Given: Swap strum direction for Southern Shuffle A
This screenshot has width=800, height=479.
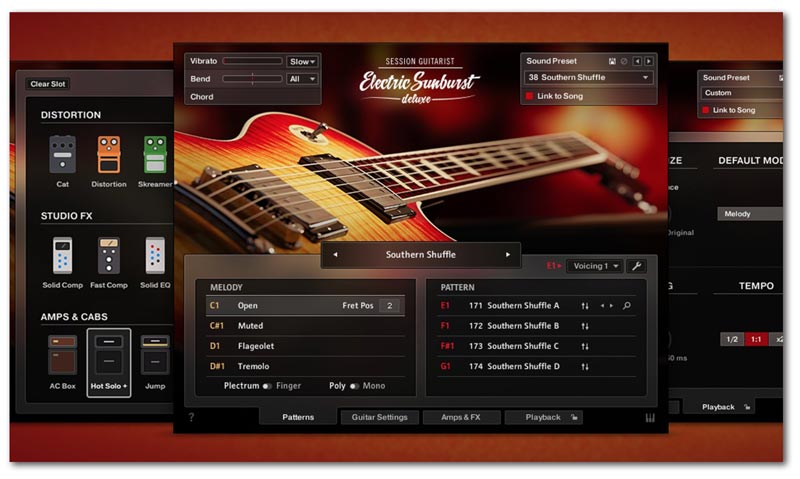Looking at the screenshot, I should click(585, 306).
